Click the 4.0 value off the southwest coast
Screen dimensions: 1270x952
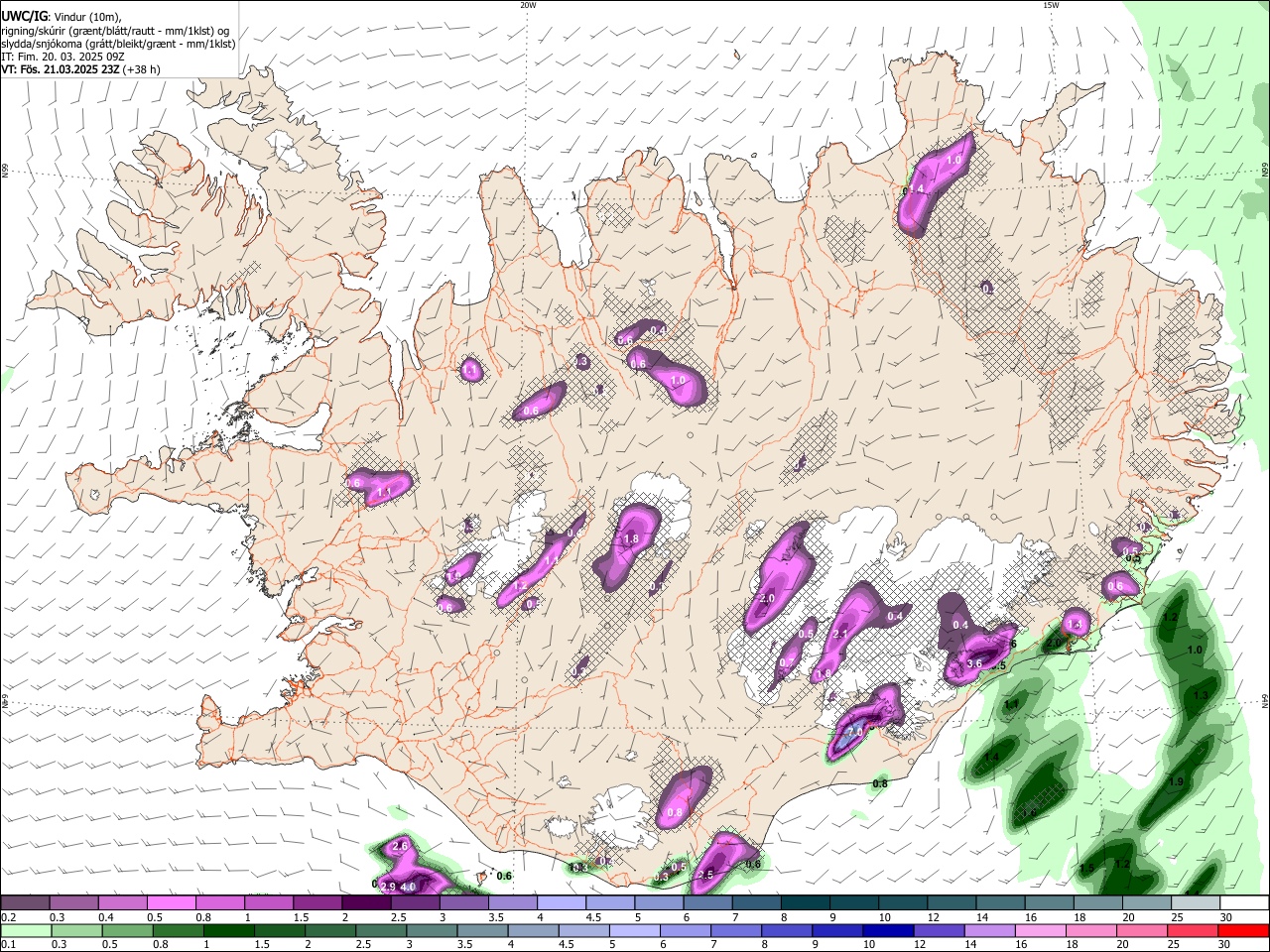tap(407, 887)
